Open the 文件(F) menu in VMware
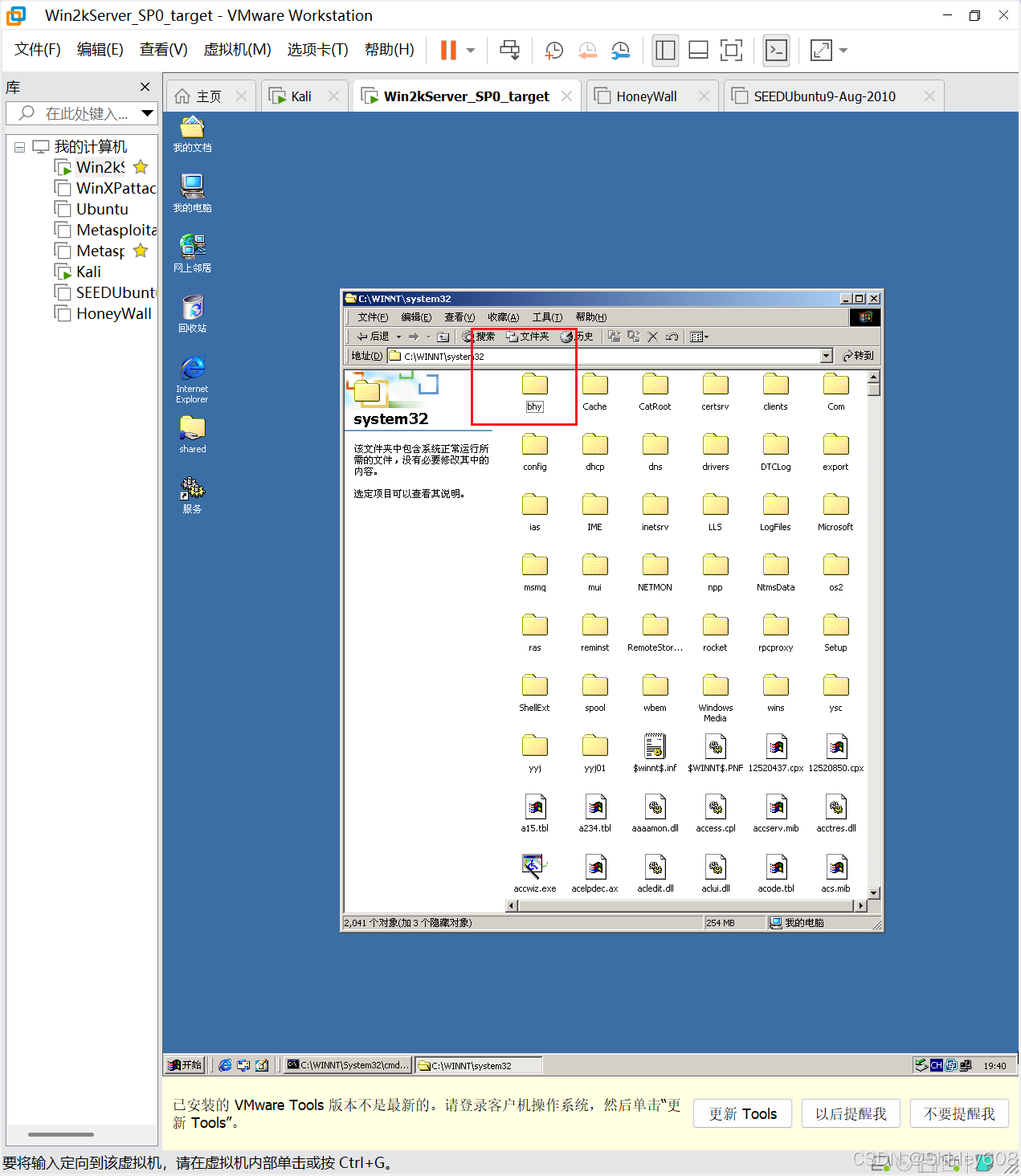The height and width of the screenshot is (1176, 1021). [37, 50]
